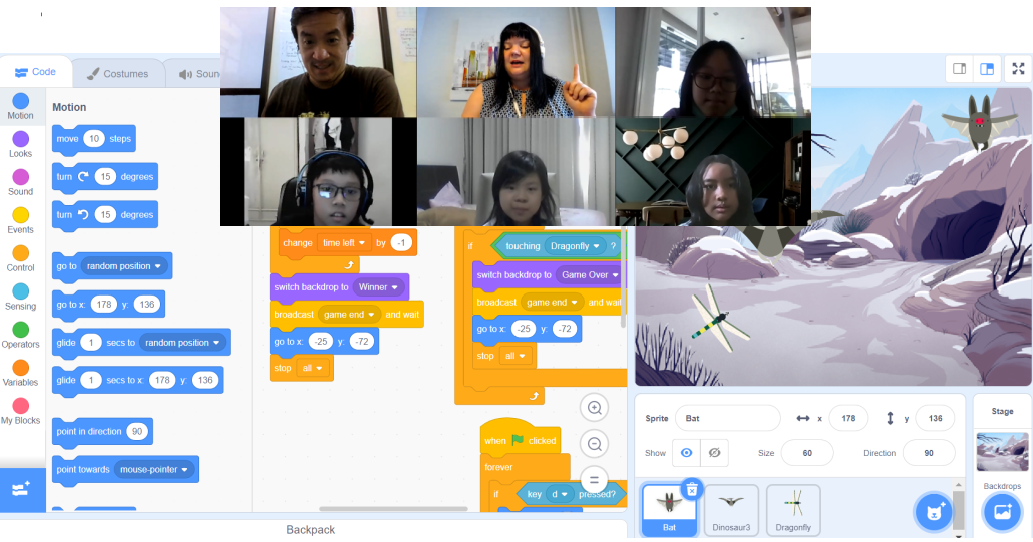Grab the sprite list vertical scrollbar
The width and height of the screenshot is (1033, 542).
pyautogui.click(x=959, y=510)
